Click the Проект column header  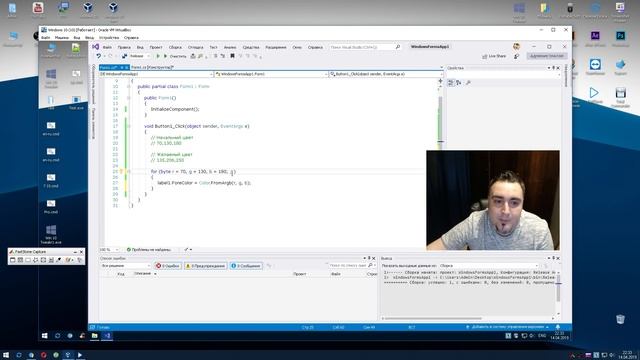pos(300,274)
